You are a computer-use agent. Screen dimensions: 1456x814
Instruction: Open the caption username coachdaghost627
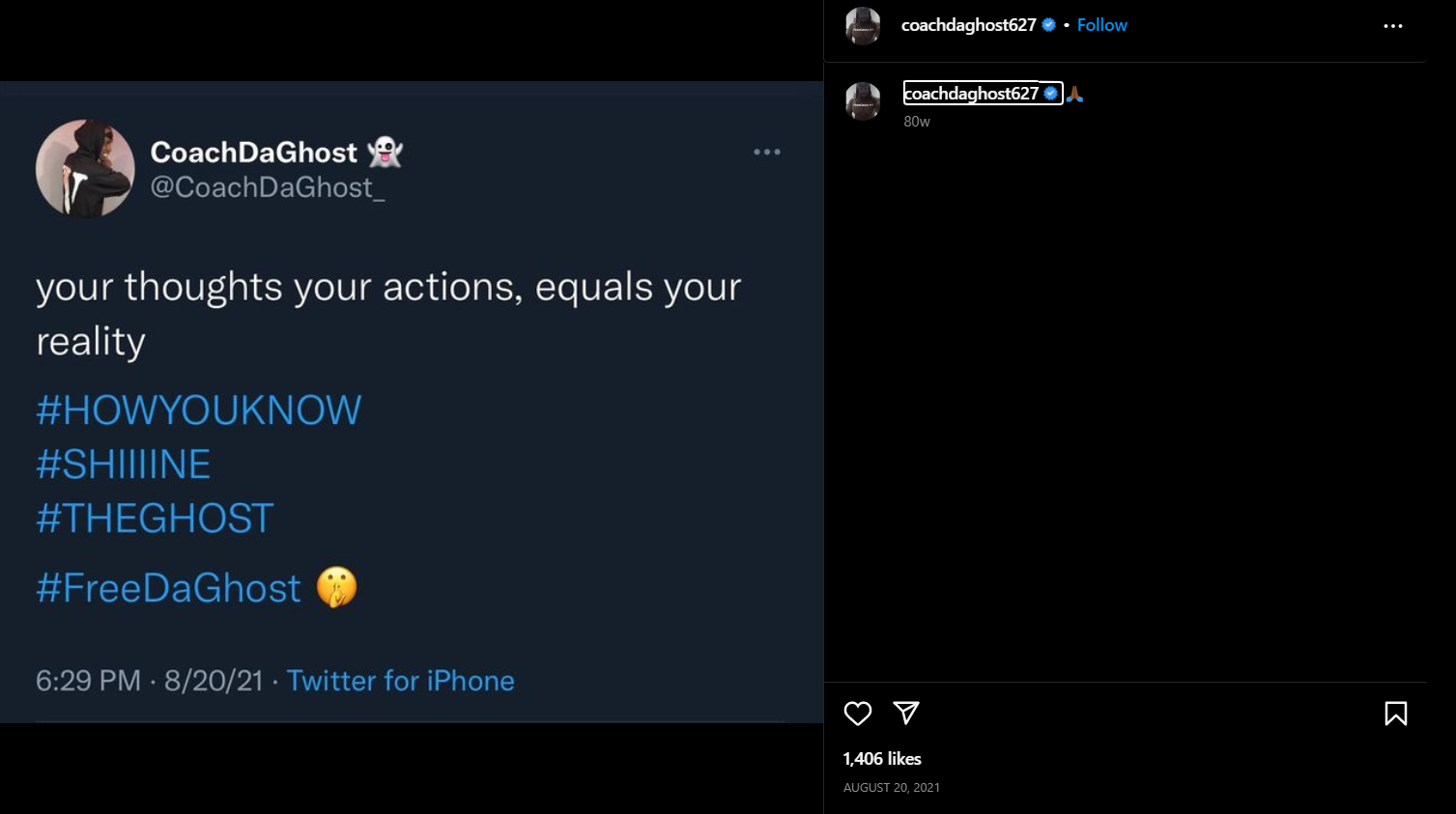tap(971, 94)
